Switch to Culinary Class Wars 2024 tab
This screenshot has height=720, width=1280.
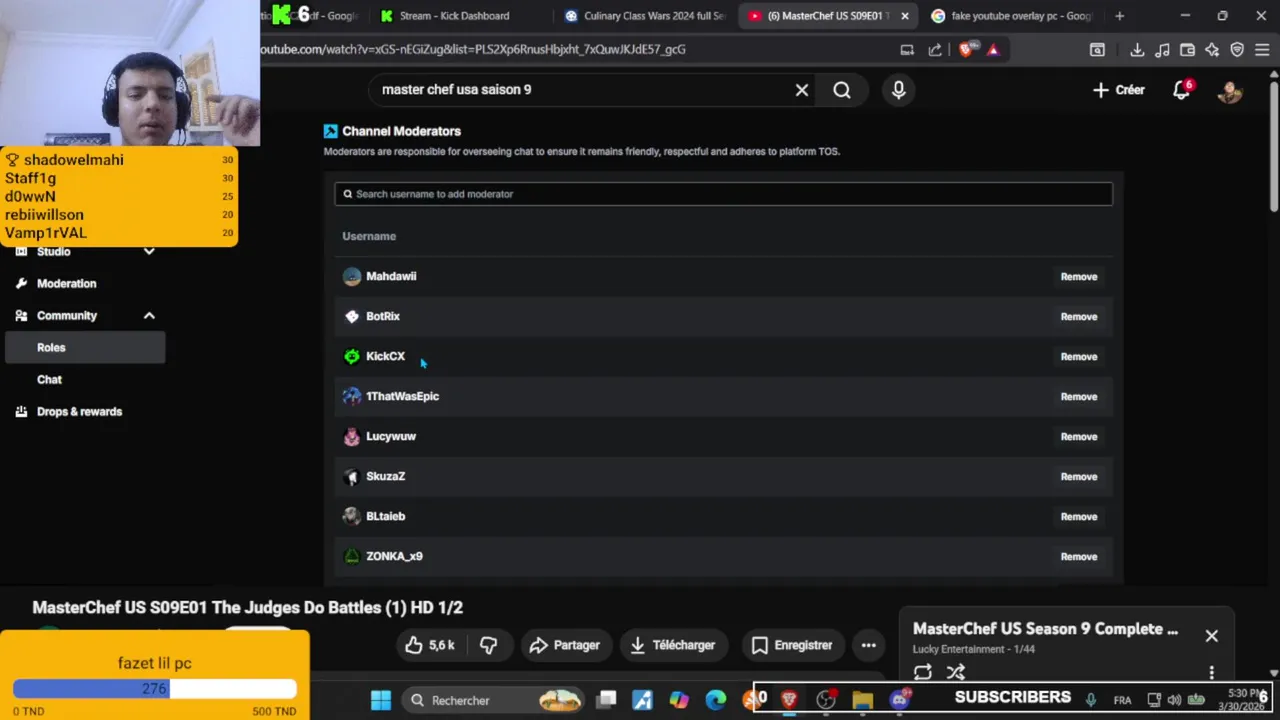click(645, 16)
